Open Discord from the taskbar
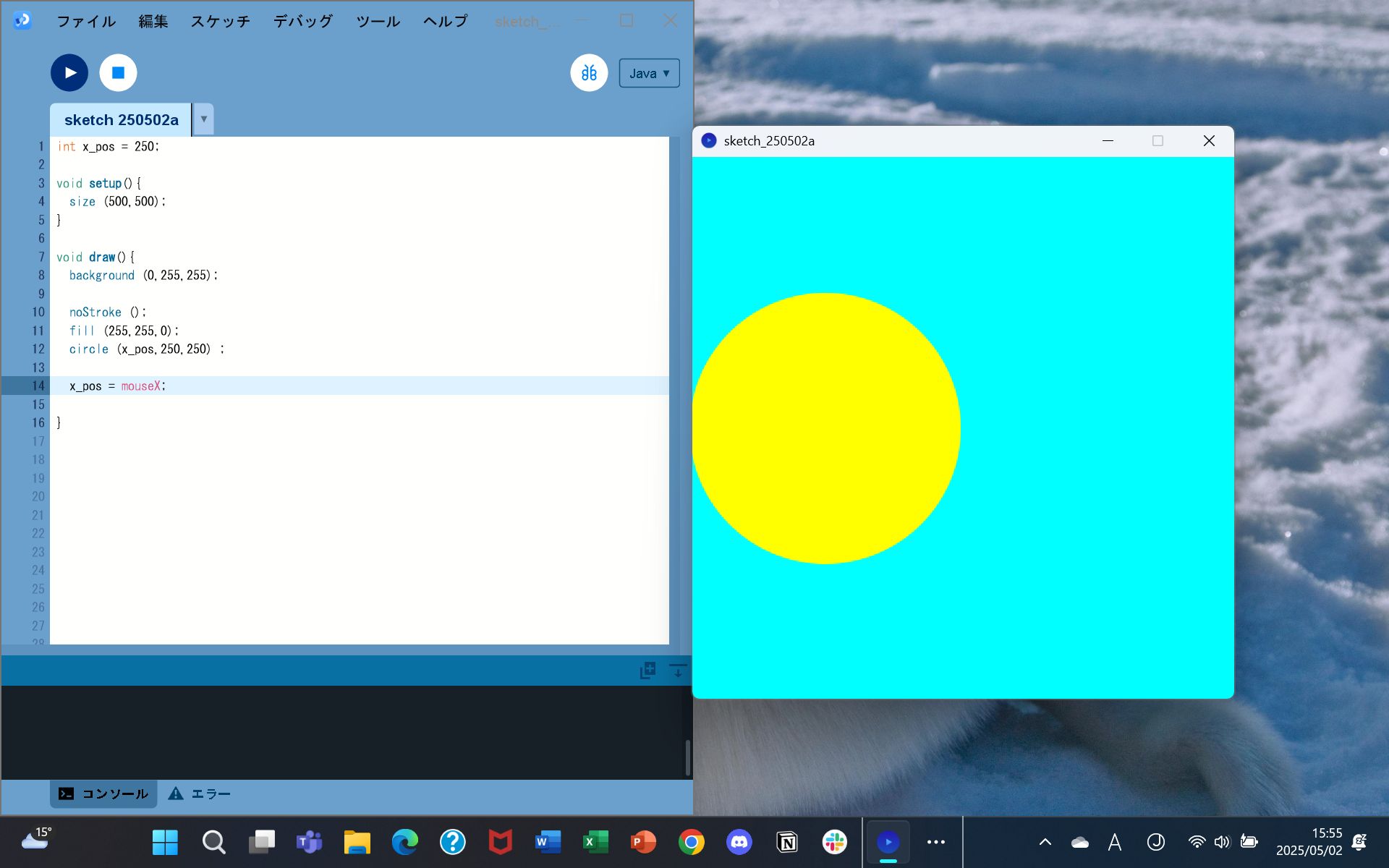 click(739, 842)
